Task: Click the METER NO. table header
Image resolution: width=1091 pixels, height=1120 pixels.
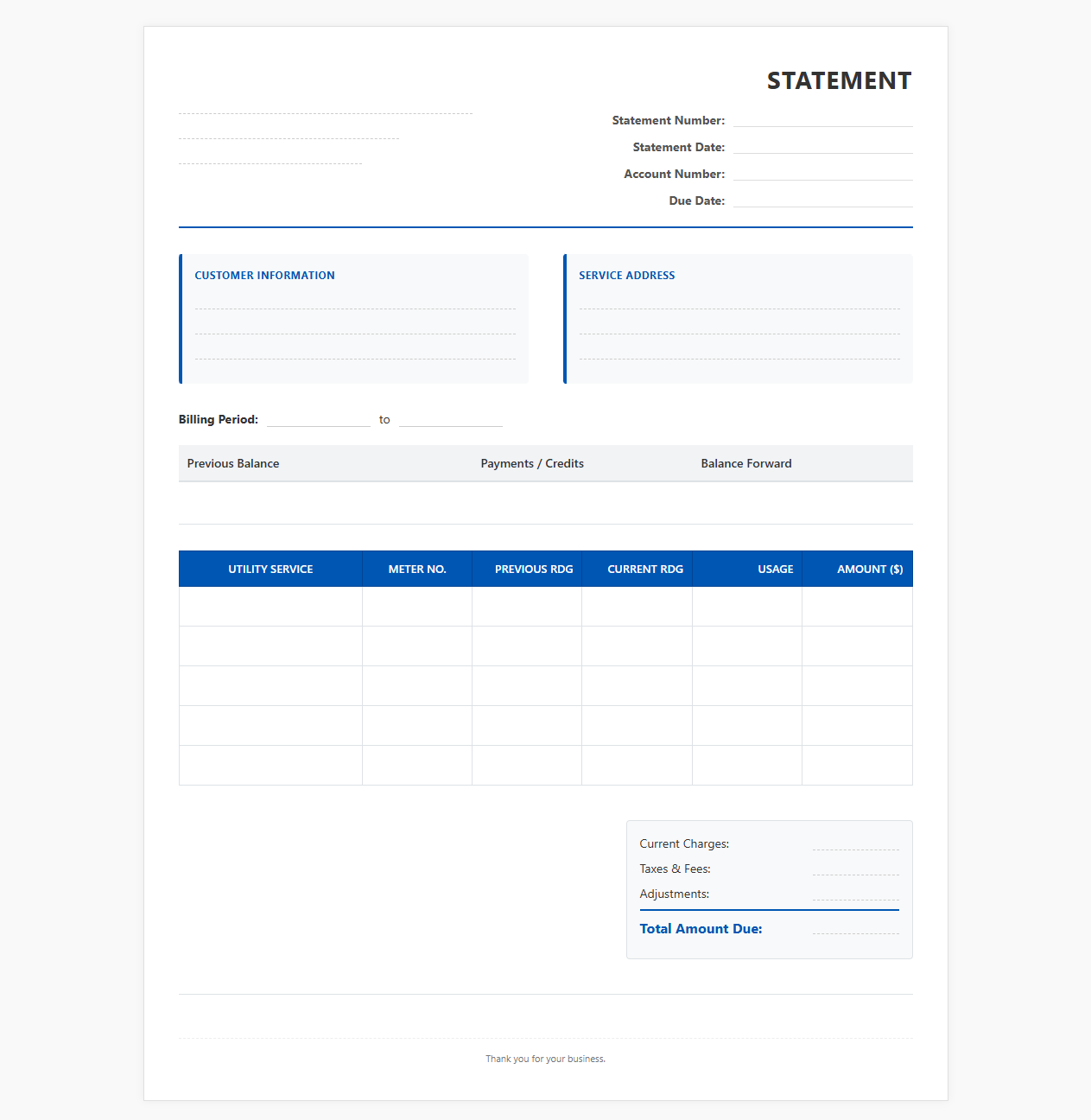Action: click(417, 569)
